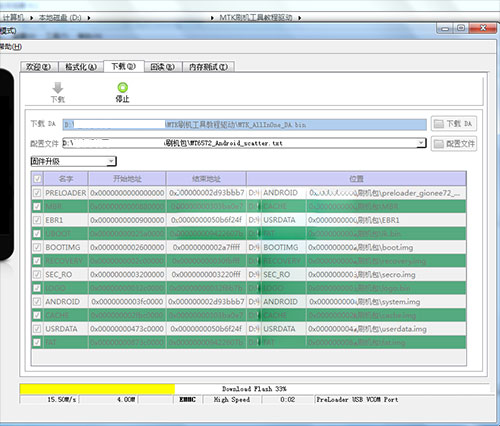Click the yellow Download Flash progress bar
500x426 pixels.
97,389
